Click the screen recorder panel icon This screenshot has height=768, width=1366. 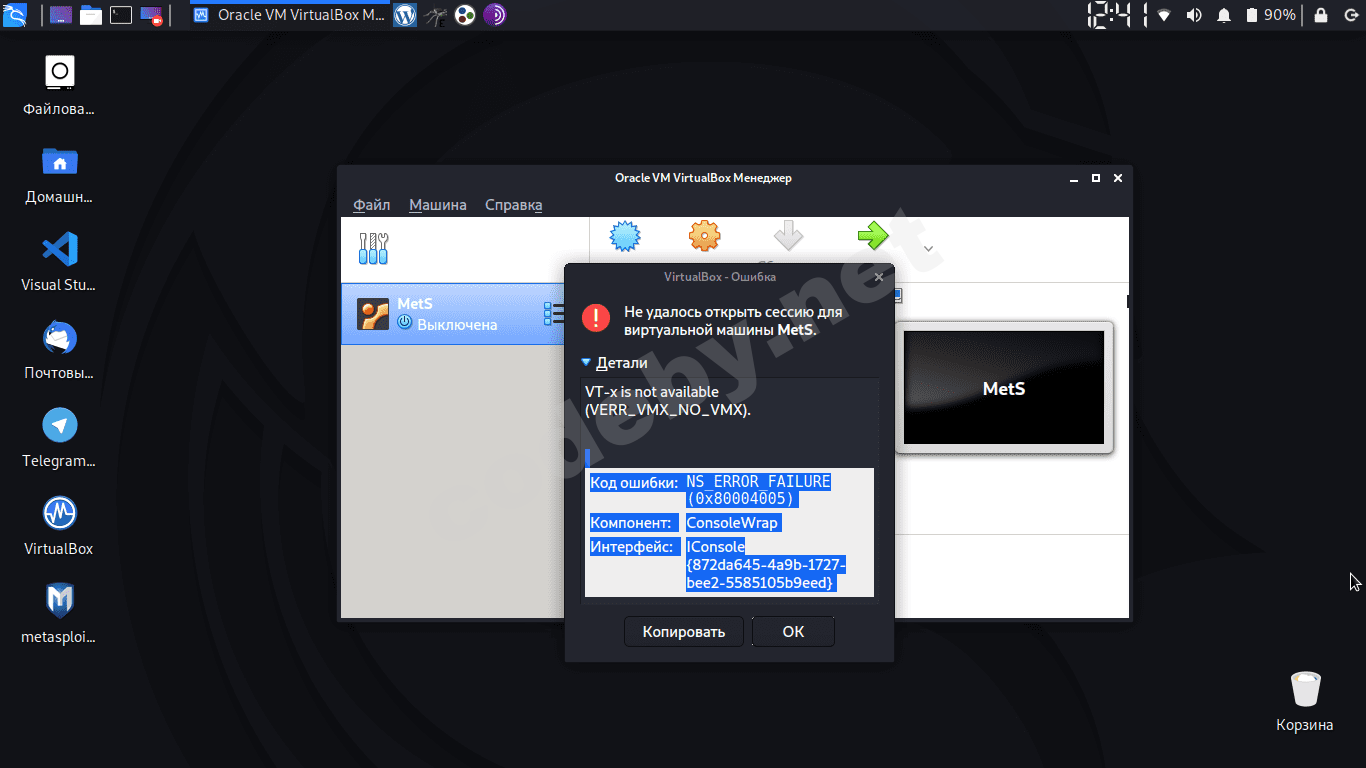152,15
